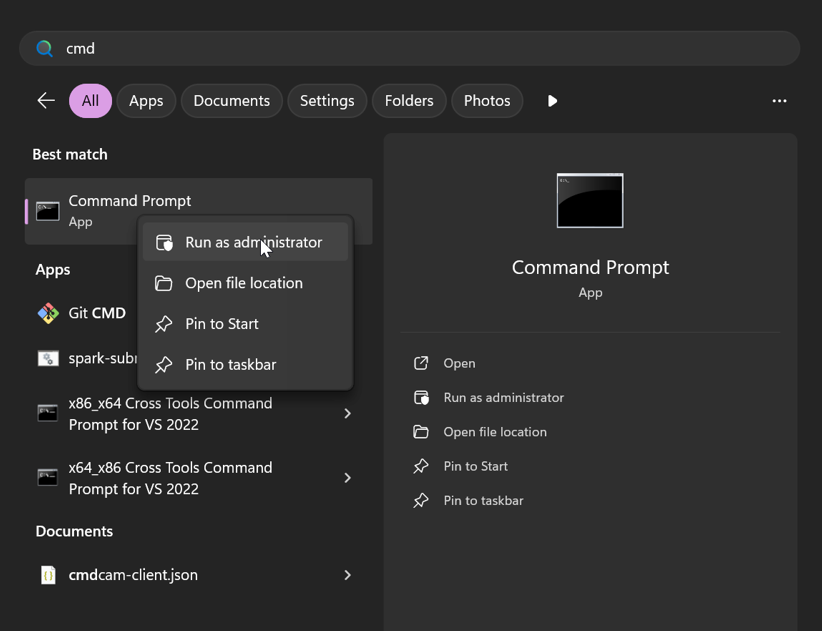Expand x64_x86 Cross Tools Command Prompt chevron
822x631 pixels.
coord(347,478)
